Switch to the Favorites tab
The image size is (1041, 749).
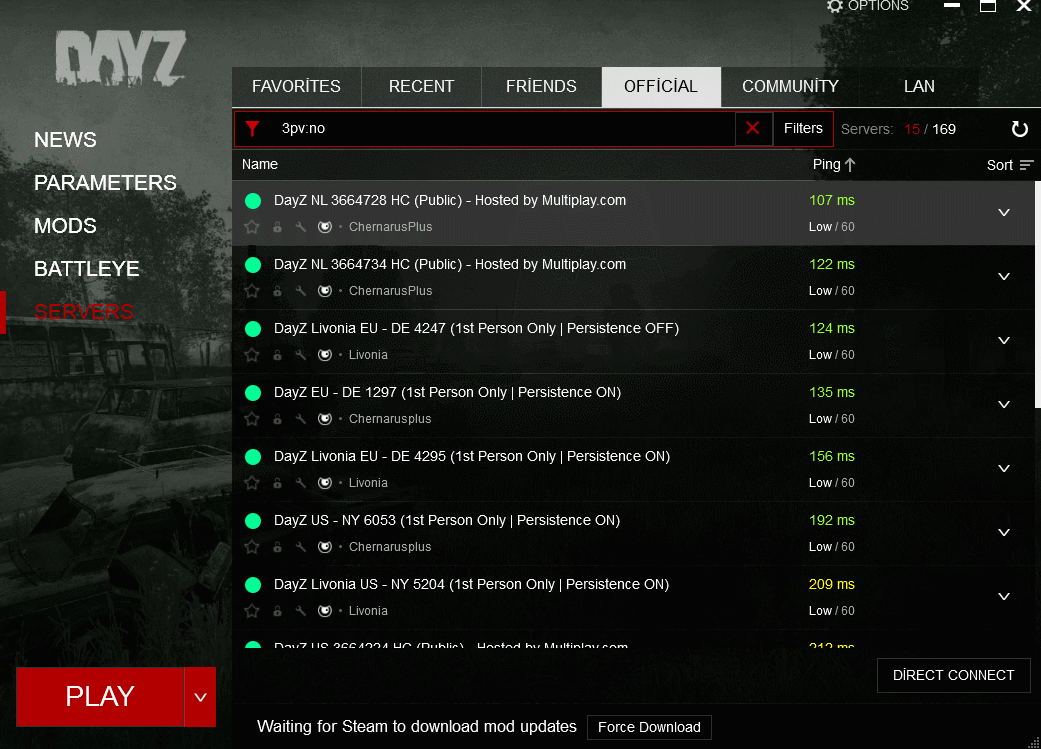click(x=296, y=86)
